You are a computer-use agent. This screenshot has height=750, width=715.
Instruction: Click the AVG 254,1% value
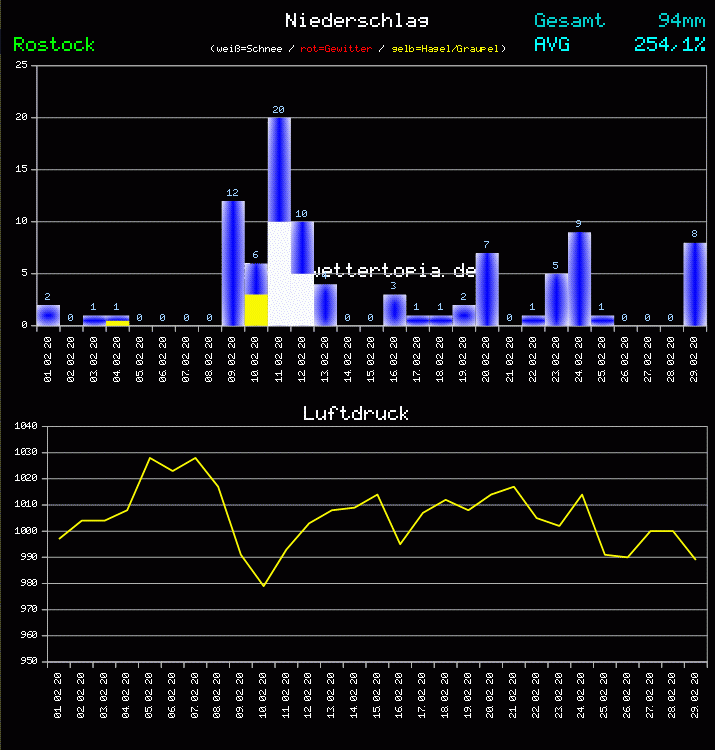[669, 44]
